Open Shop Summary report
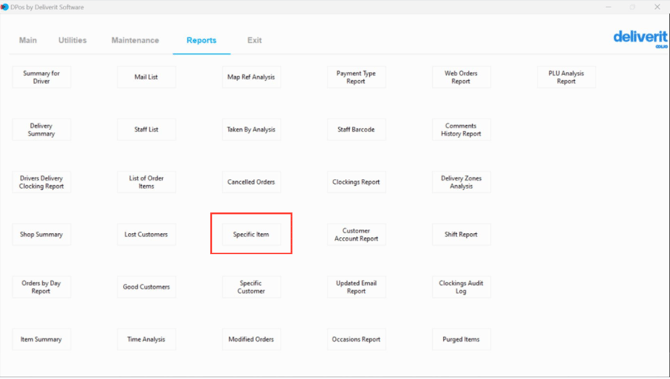Screen dimensions: 670x379 [x=41, y=234]
